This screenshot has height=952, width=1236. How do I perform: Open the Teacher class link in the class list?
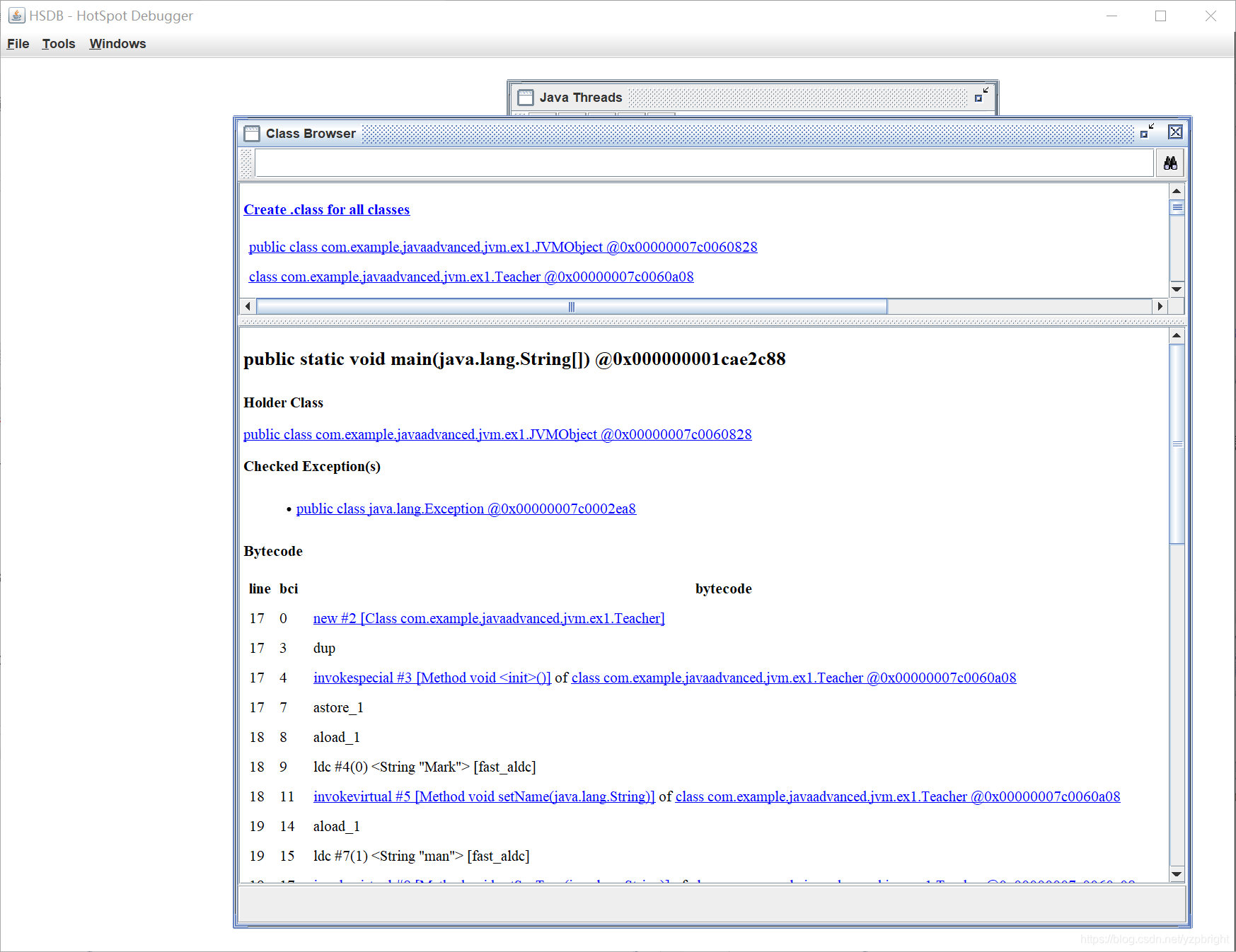(x=471, y=277)
